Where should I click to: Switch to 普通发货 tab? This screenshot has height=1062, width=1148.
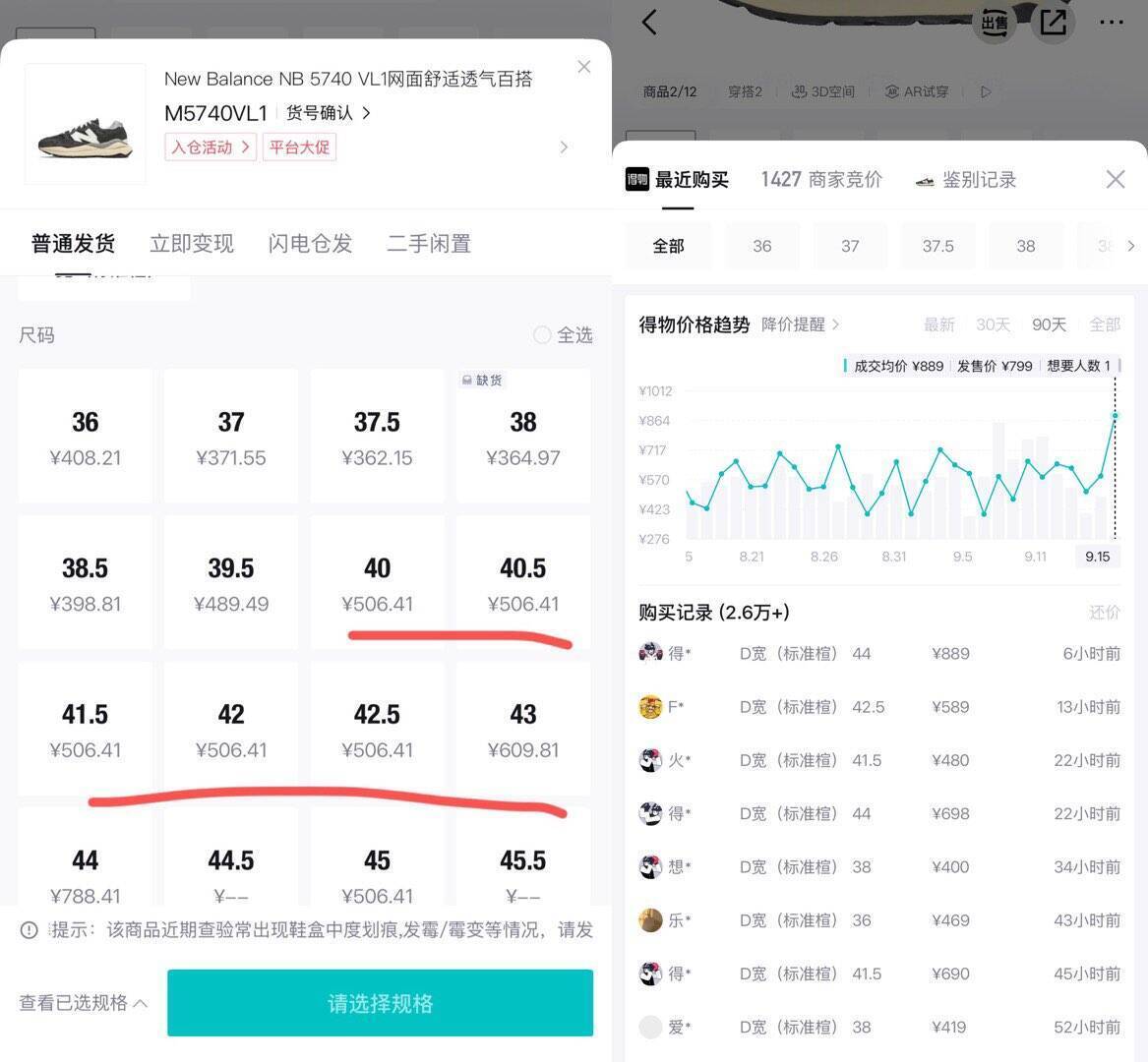point(73,243)
